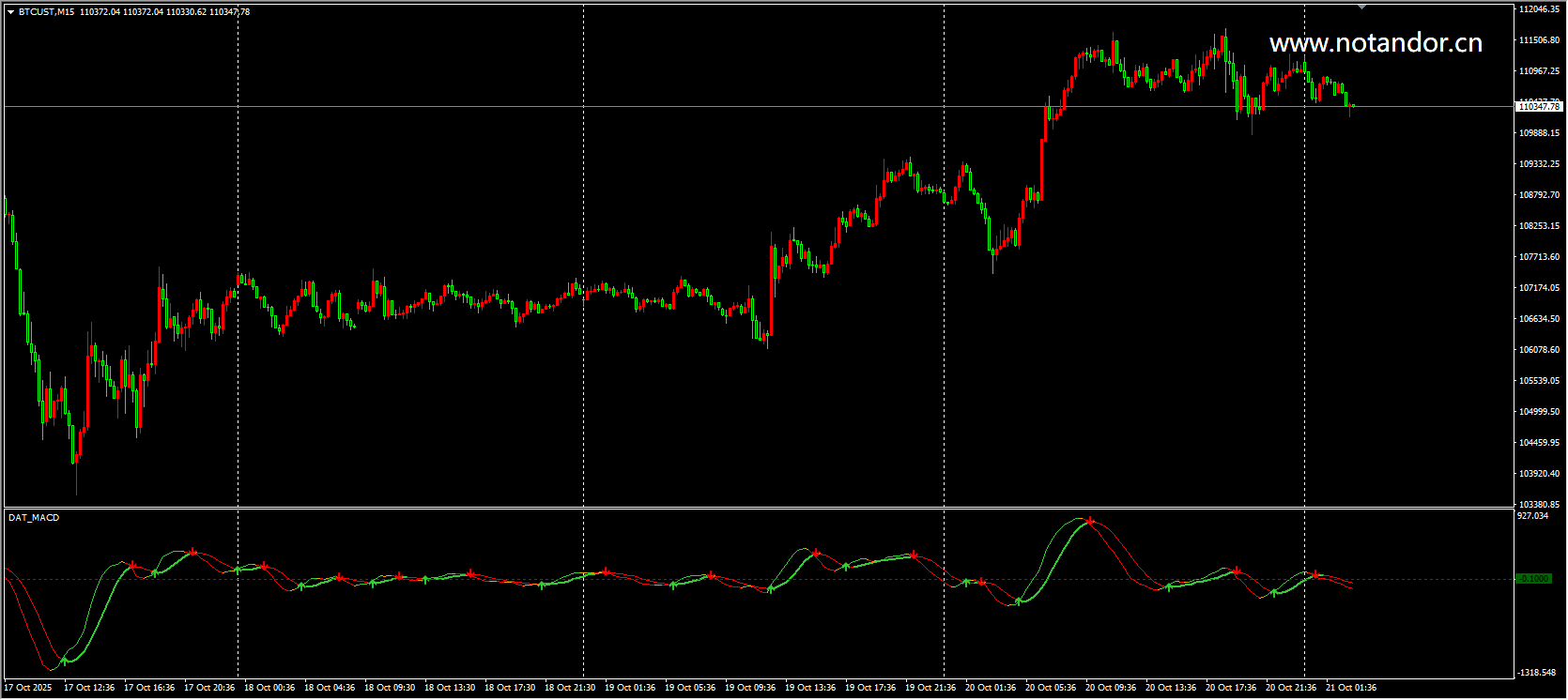This screenshot has height=700, width=1568.
Task: Click the 20 Oct 09:36 time label
Action: (x=1111, y=688)
